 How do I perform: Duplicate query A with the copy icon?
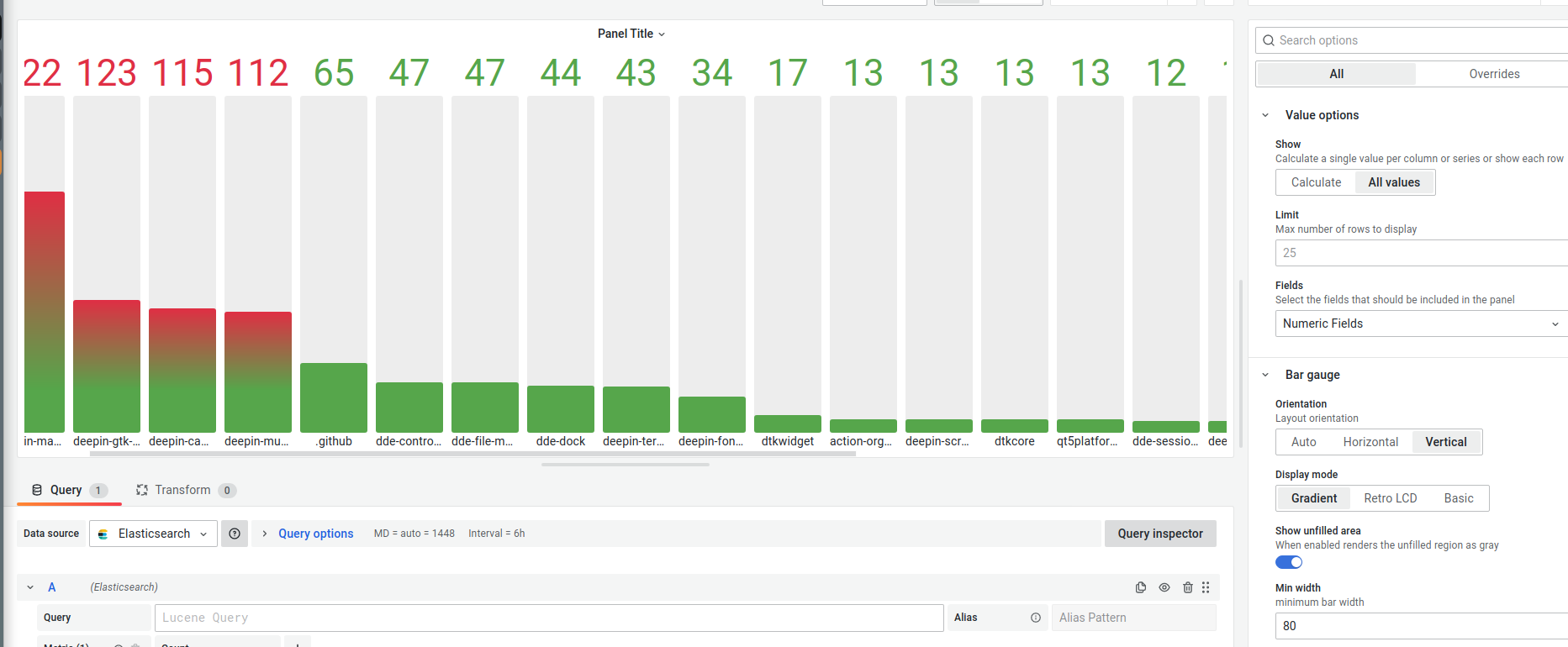pyautogui.click(x=1141, y=587)
